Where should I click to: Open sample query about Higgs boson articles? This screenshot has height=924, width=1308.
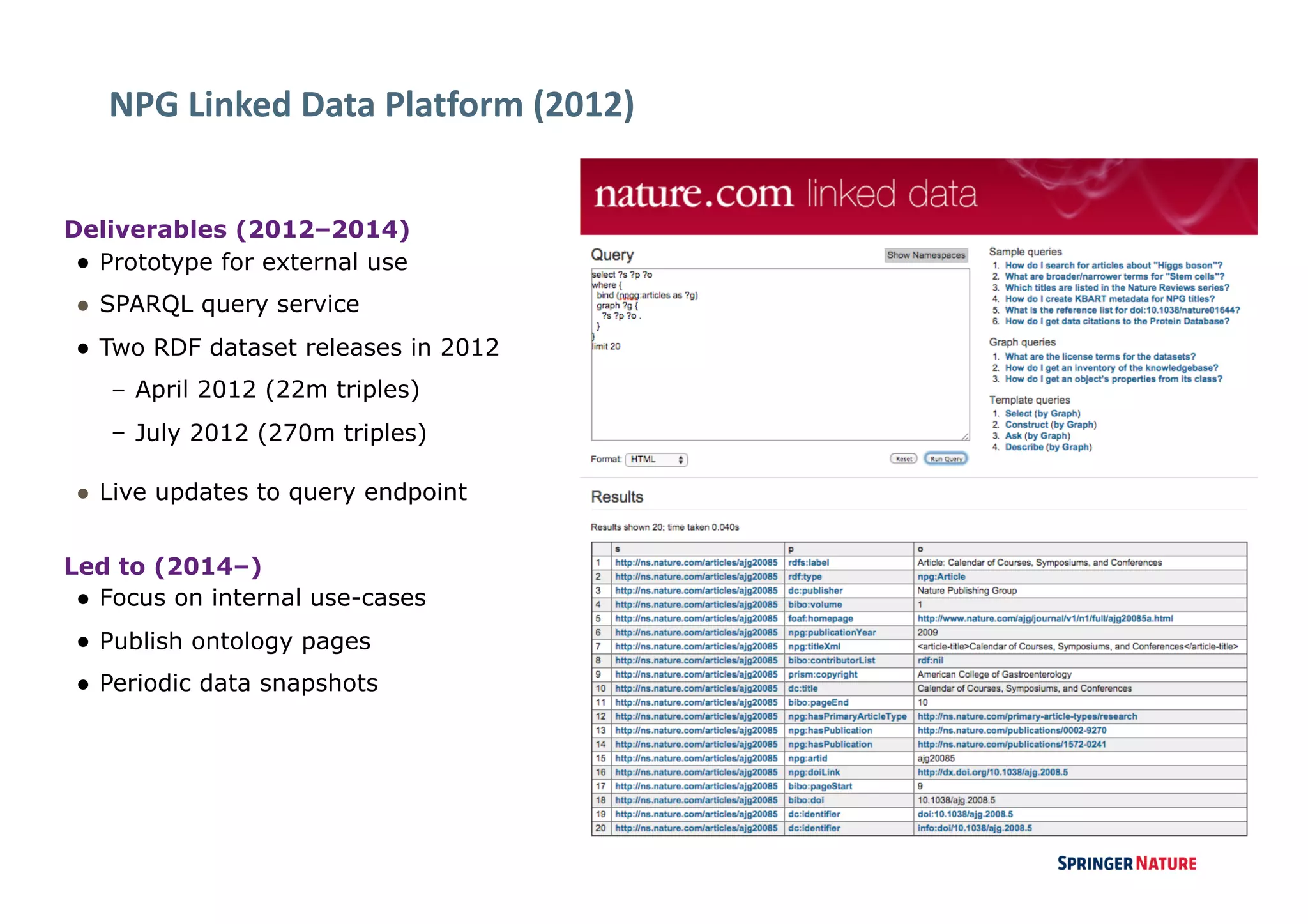pyautogui.click(x=1113, y=265)
